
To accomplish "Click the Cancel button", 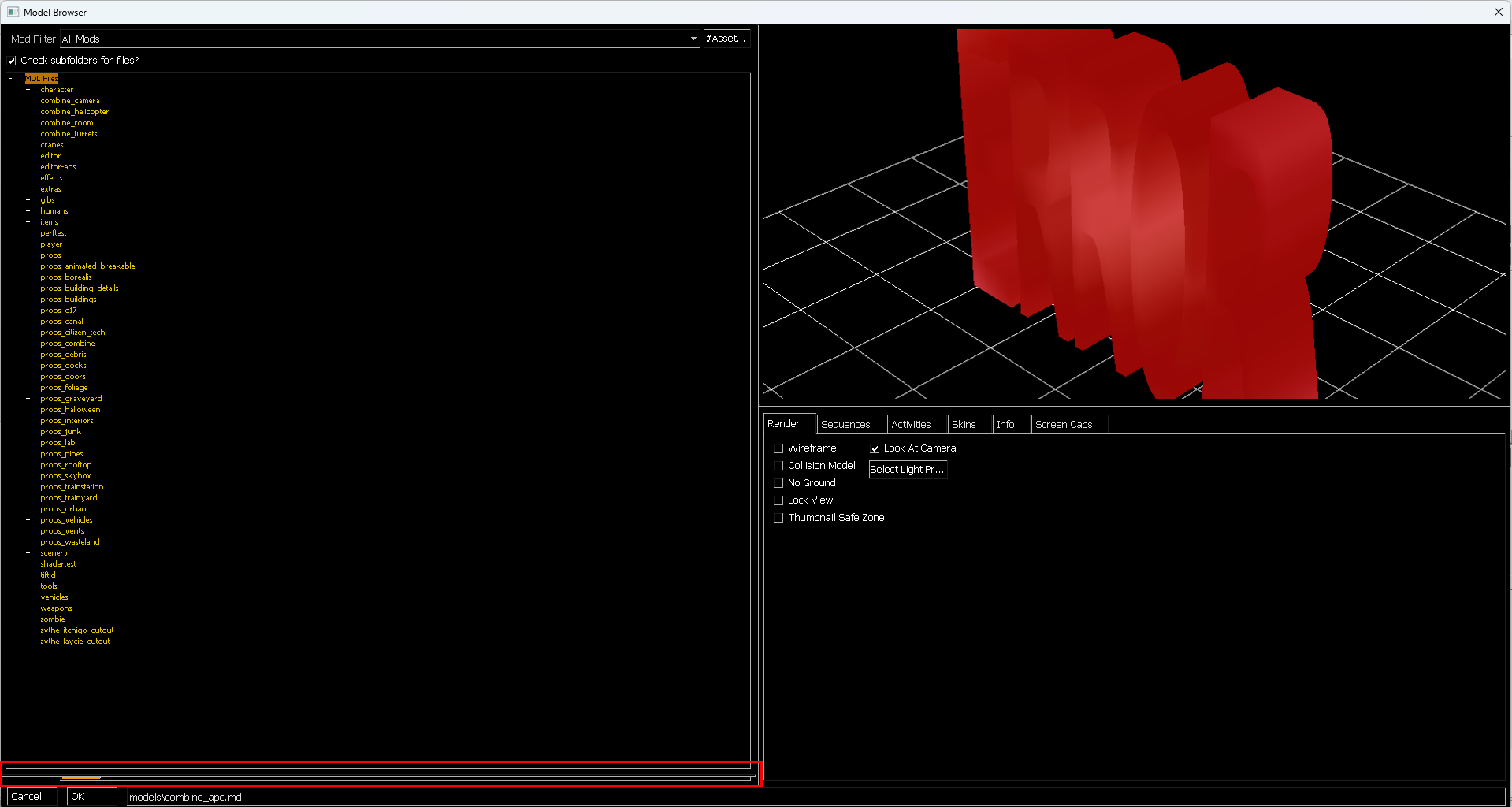I will [32, 797].
